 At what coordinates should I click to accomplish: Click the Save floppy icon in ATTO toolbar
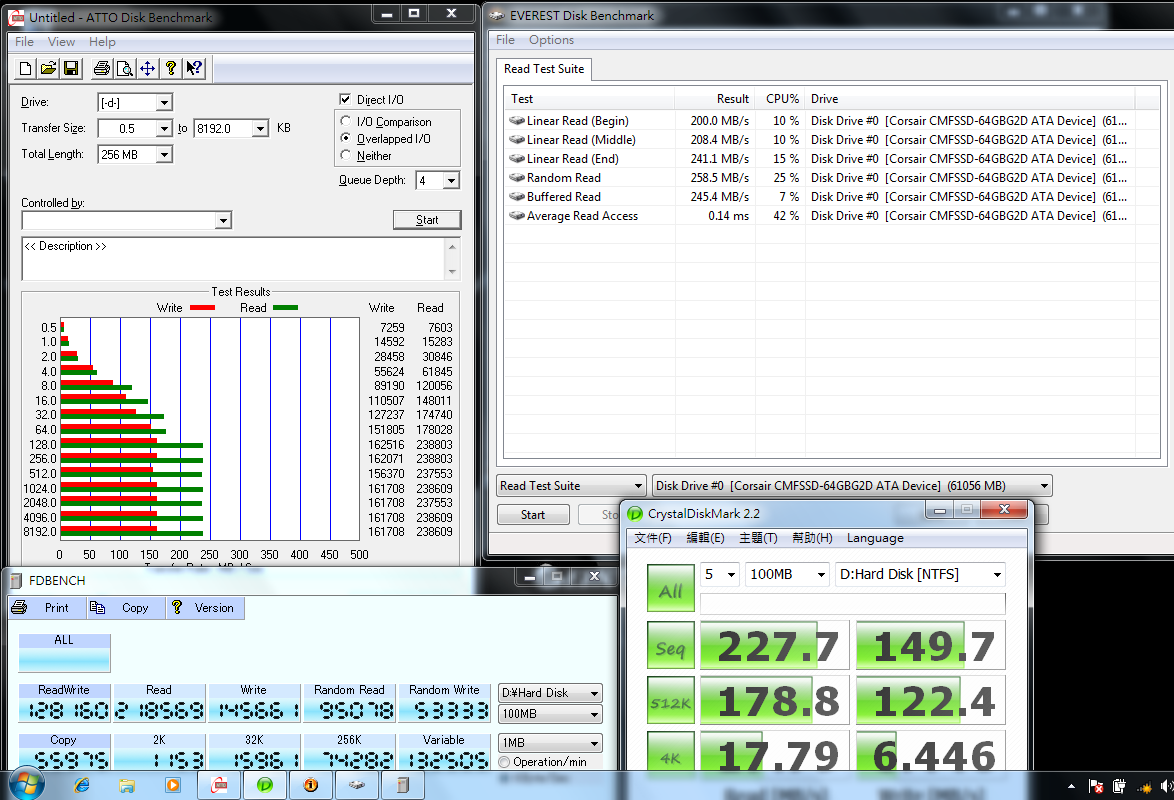(71, 69)
